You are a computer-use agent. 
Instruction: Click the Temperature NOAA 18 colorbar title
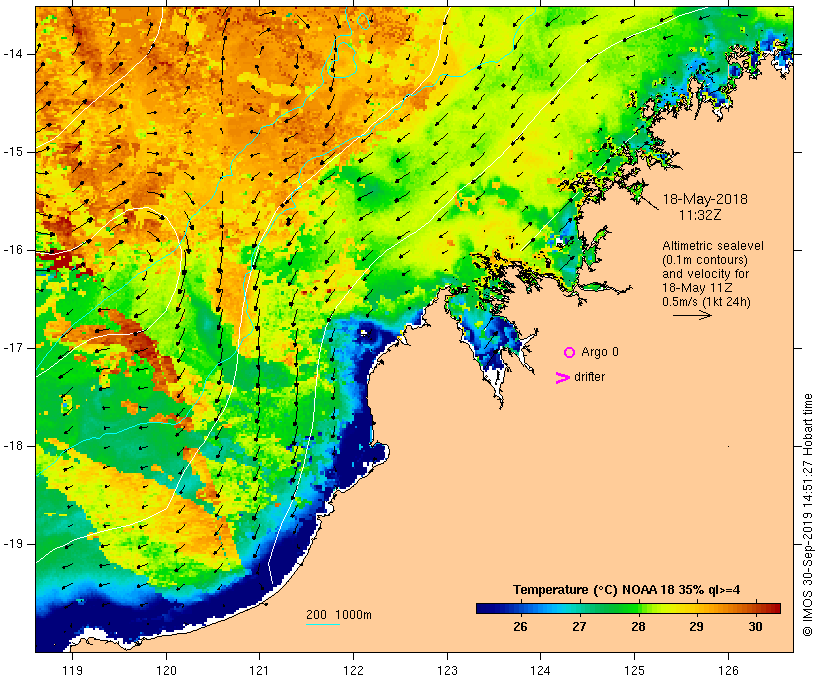pos(627,590)
